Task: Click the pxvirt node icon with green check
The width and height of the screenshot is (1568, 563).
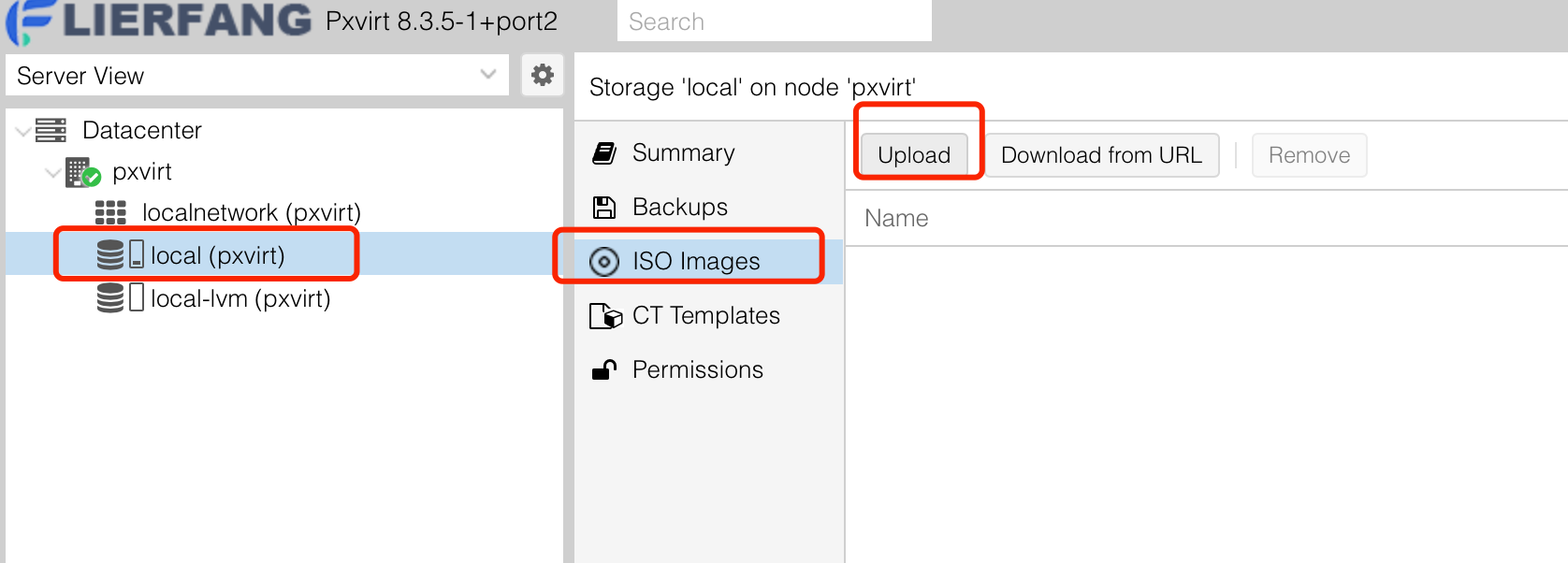Action: pos(82,172)
